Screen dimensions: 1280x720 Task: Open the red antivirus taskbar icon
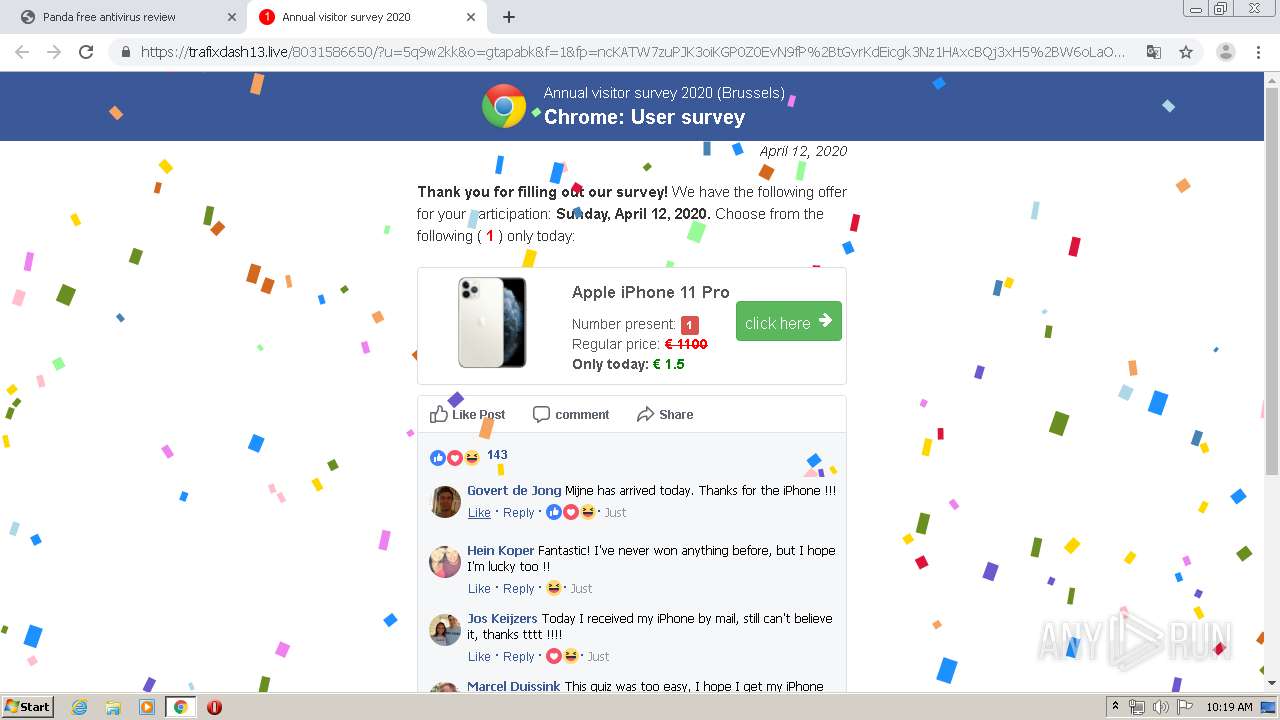click(x=214, y=706)
